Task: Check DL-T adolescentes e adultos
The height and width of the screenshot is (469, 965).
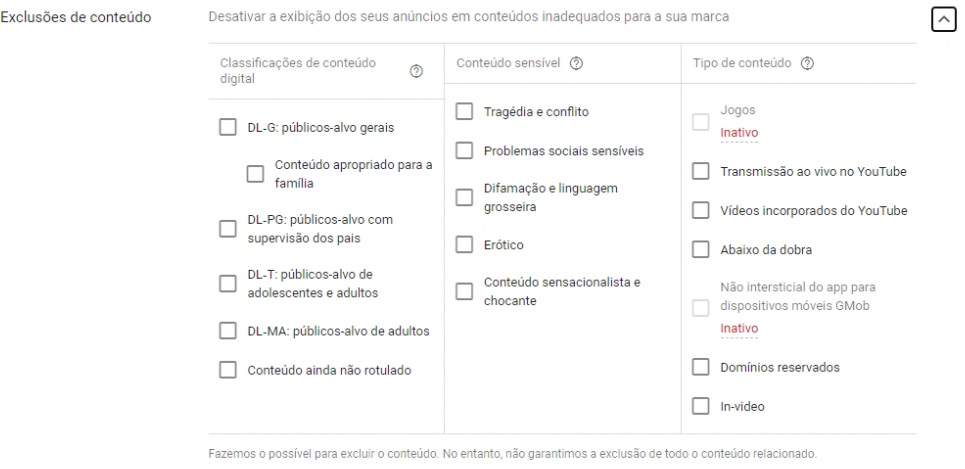Action: 228,284
